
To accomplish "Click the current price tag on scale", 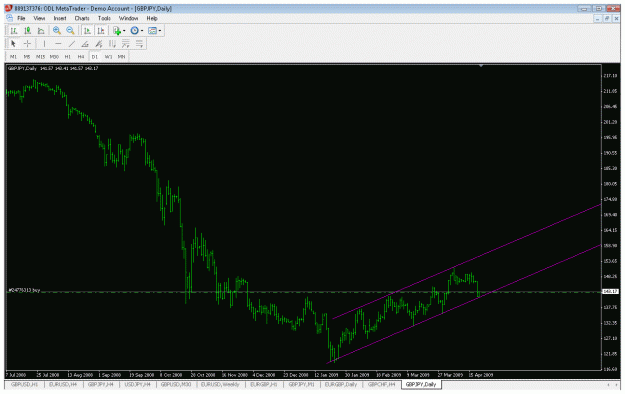I will click(x=610, y=292).
